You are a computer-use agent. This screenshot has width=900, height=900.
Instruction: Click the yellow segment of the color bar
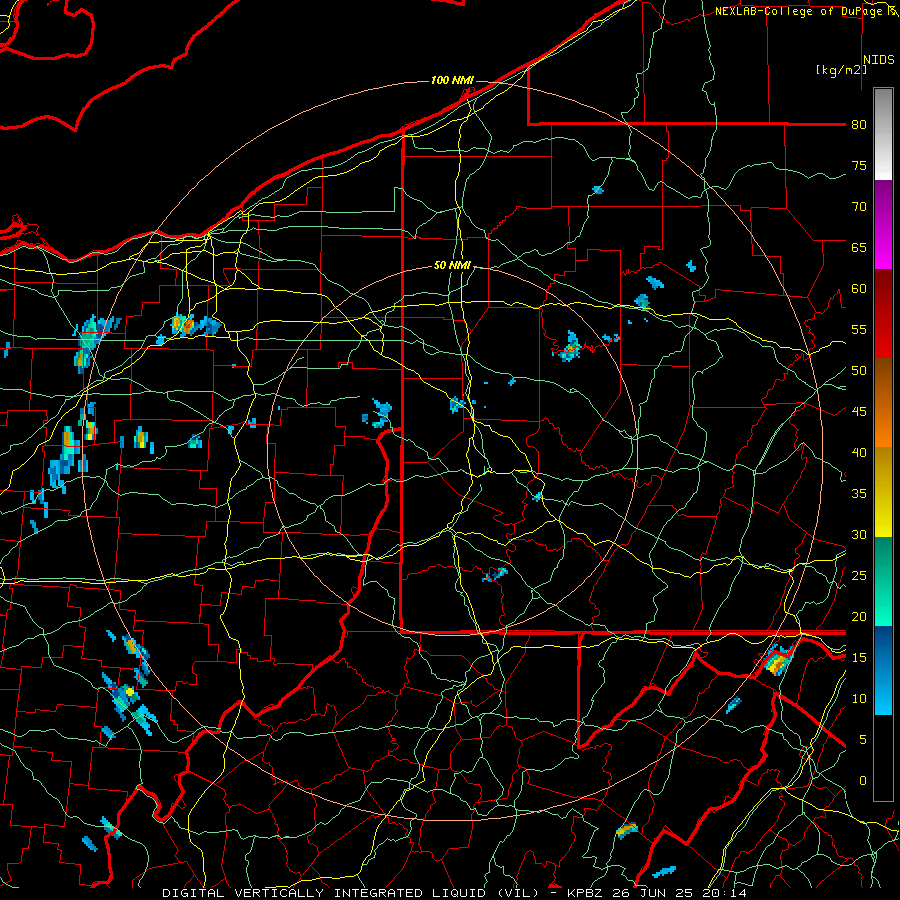tap(883, 492)
